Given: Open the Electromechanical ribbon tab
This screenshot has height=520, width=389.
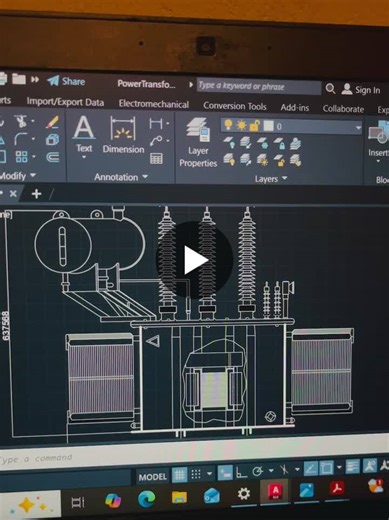Looking at the screenshot, I should pos(154,104).
